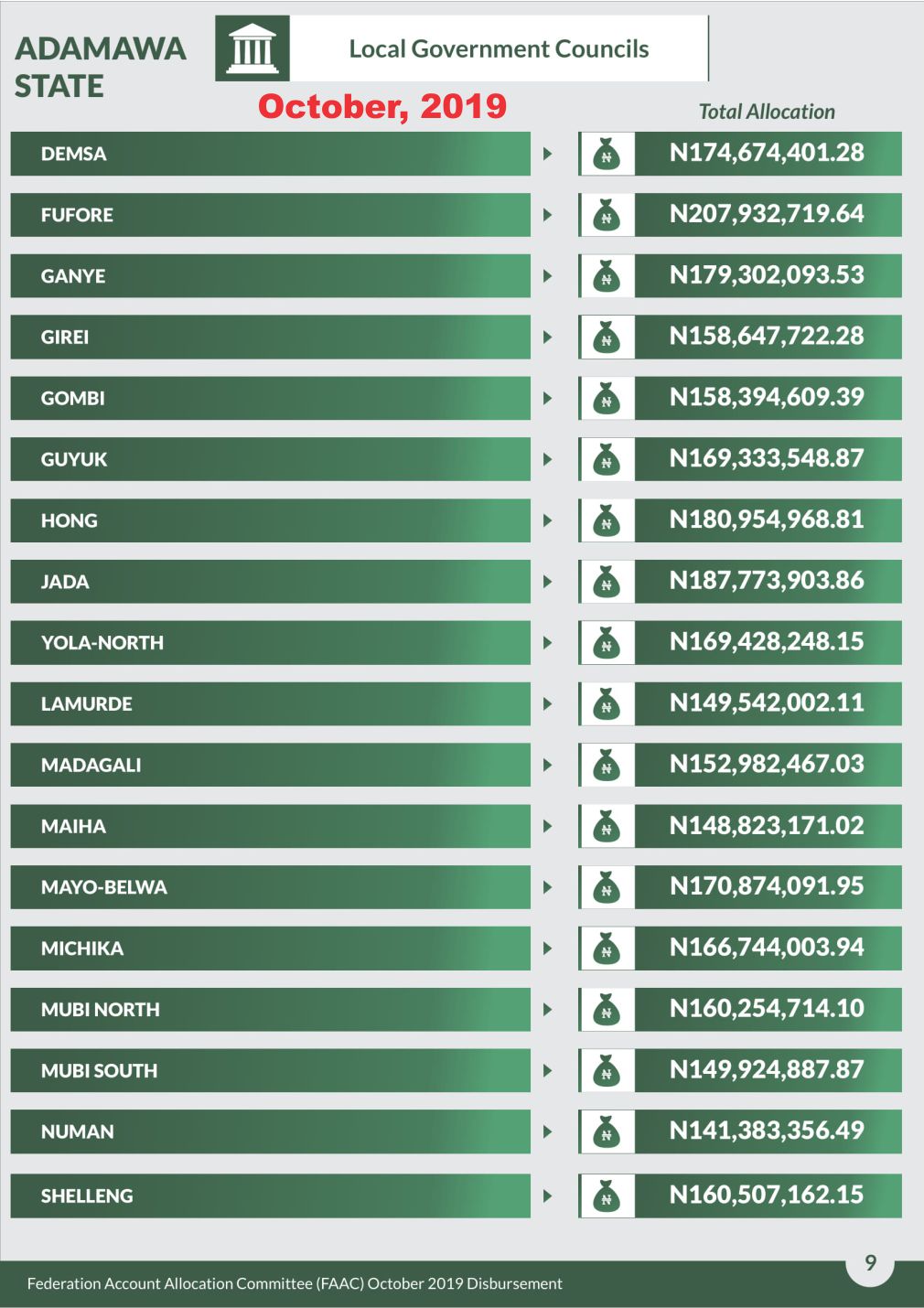Click the money bag icon for MICHIKA

pyautogui.click(x=607, y=949)
